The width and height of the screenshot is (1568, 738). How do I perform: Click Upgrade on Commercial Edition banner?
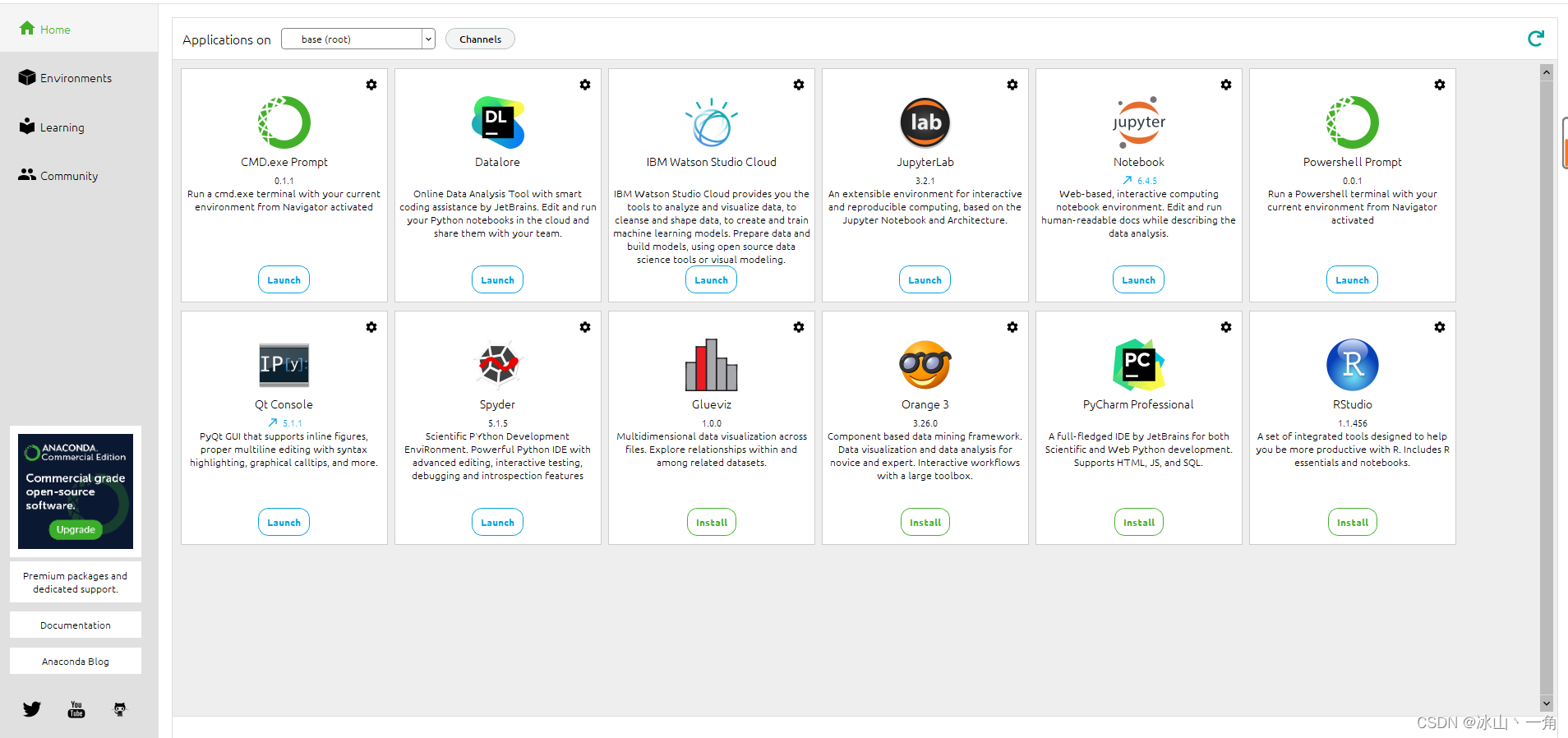tap(76, 529)
